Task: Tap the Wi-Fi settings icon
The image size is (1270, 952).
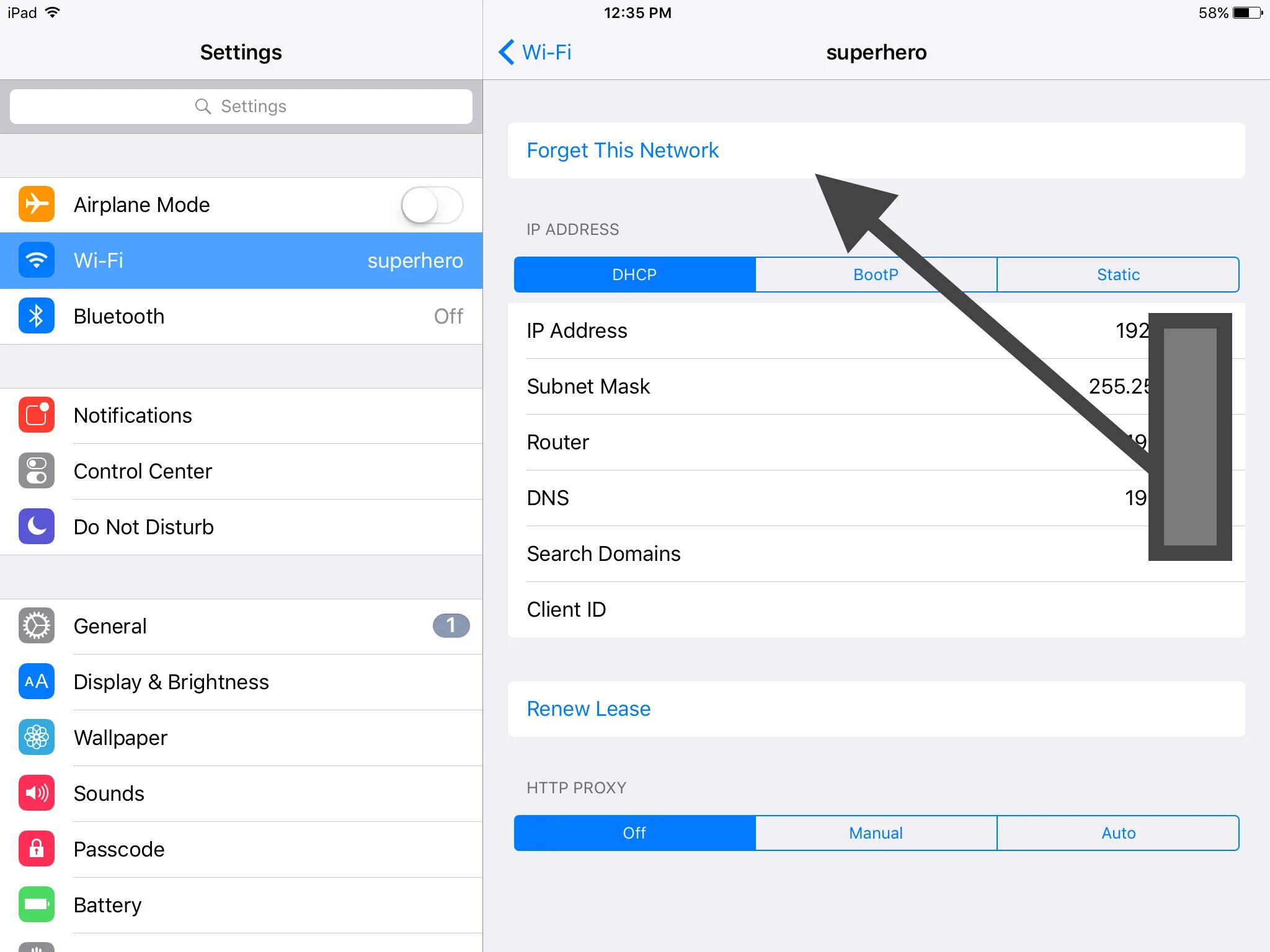Action: [35, 261]
